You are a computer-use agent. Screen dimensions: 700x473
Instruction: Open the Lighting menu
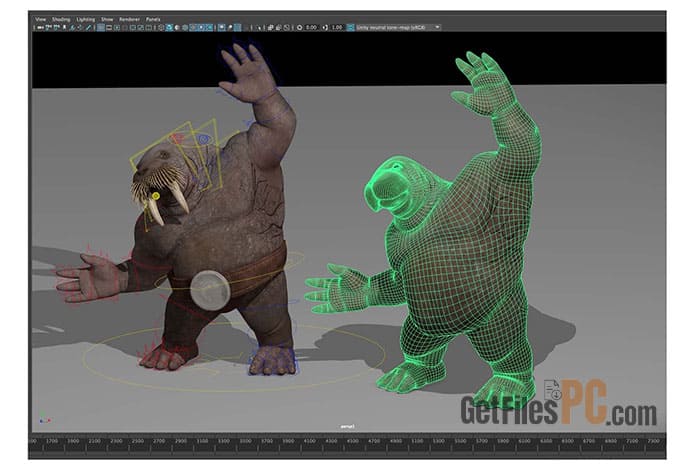(x=86, y=20)
